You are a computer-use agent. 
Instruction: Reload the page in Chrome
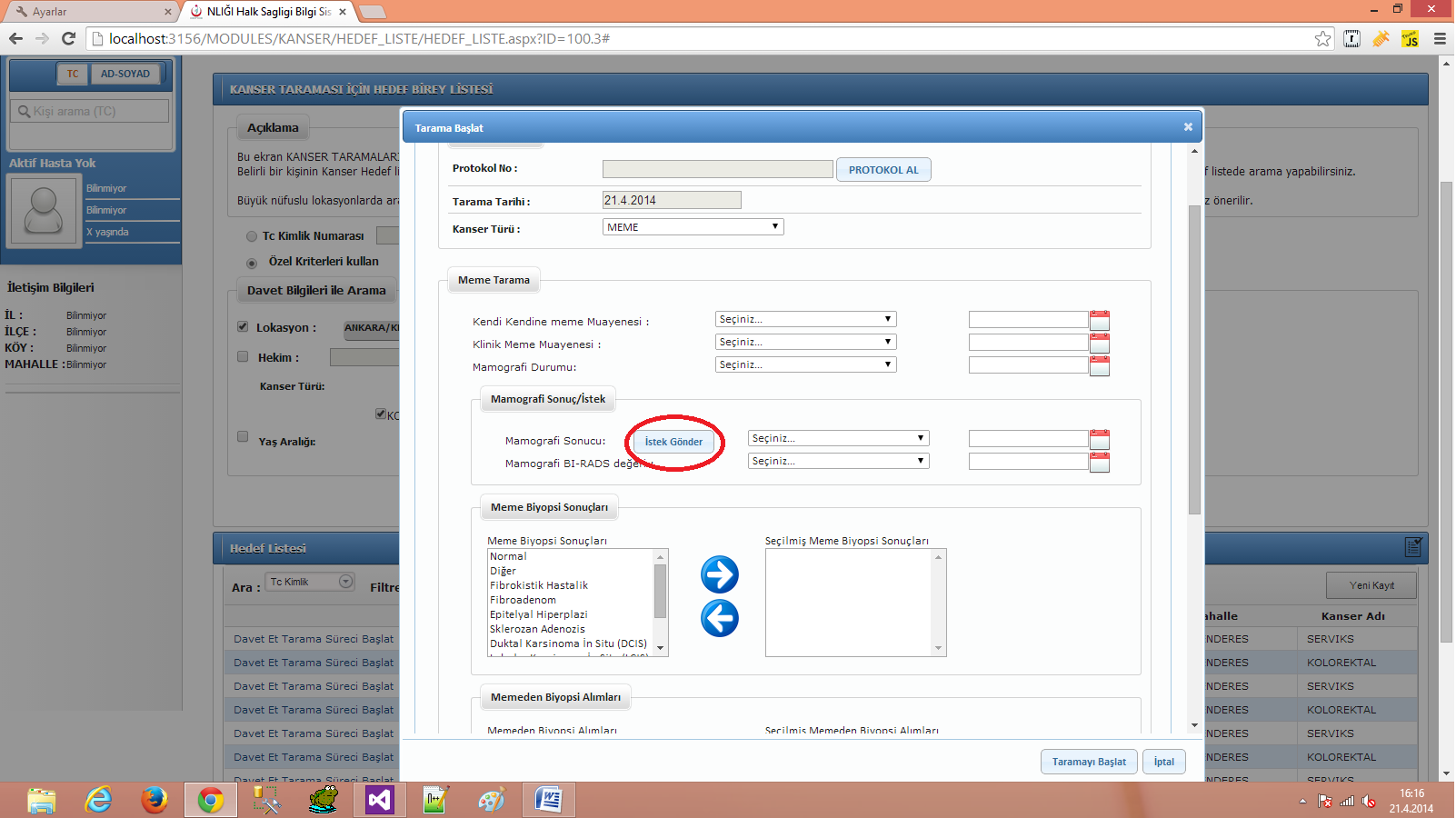tap(68, 38)
